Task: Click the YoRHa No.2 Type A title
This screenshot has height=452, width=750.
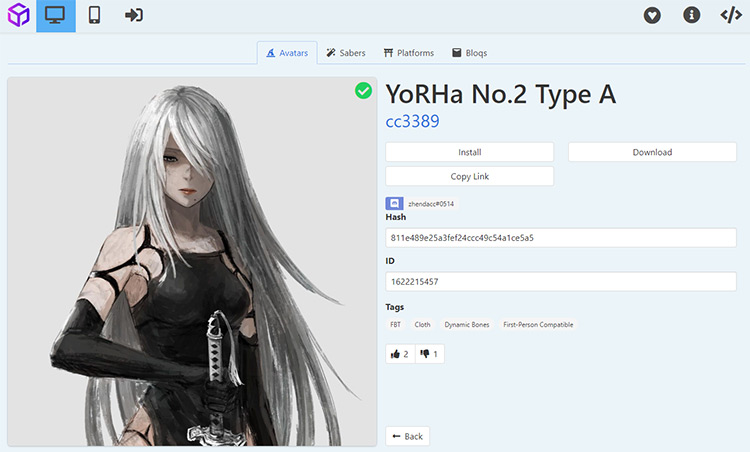Action: click(501, 94)
